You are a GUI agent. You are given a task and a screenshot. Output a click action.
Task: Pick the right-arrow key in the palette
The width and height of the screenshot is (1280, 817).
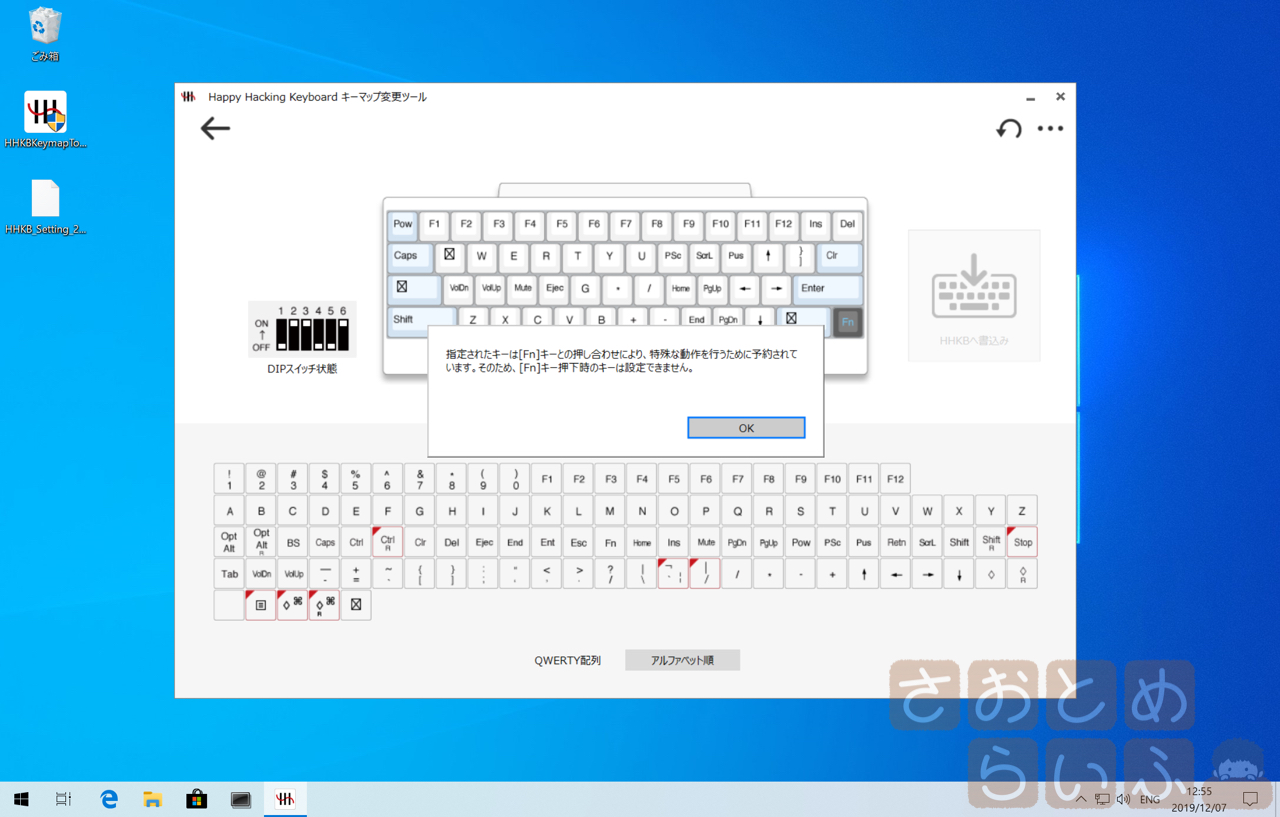pyautogui.click(x=927, y=574)
